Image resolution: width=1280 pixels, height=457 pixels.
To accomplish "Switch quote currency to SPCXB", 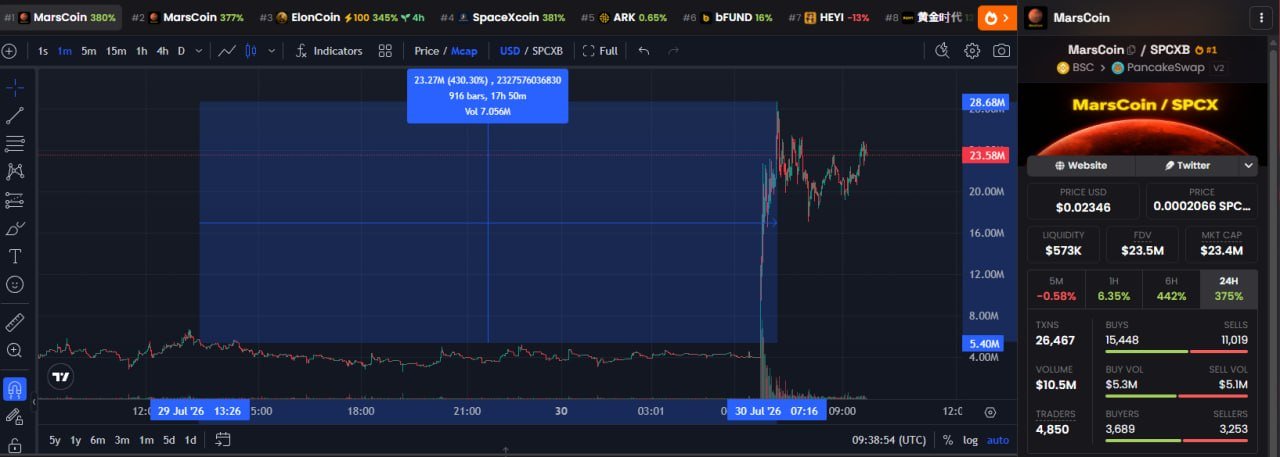I will 548,51.
